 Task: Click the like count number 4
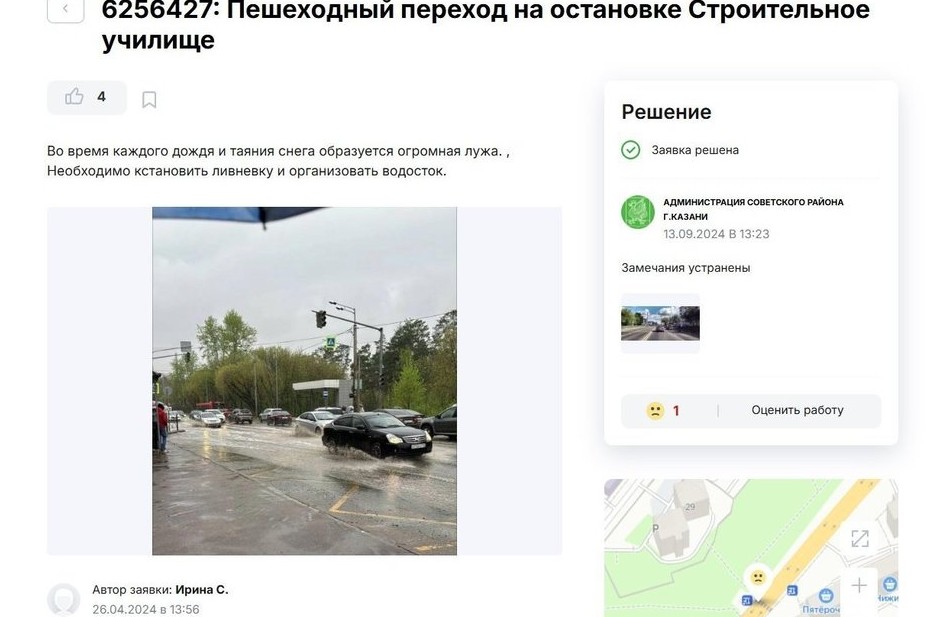coord(101,97)
